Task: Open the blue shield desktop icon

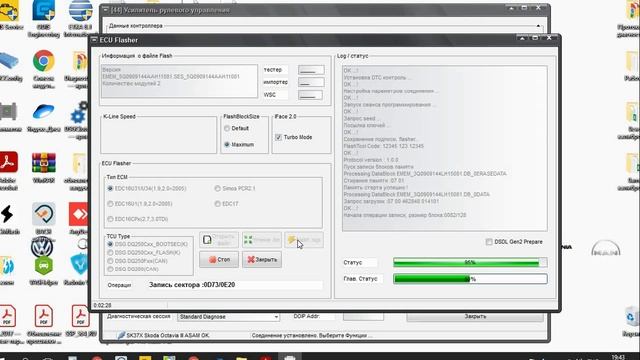Action: pyautogui.click(x=79, y=264)
